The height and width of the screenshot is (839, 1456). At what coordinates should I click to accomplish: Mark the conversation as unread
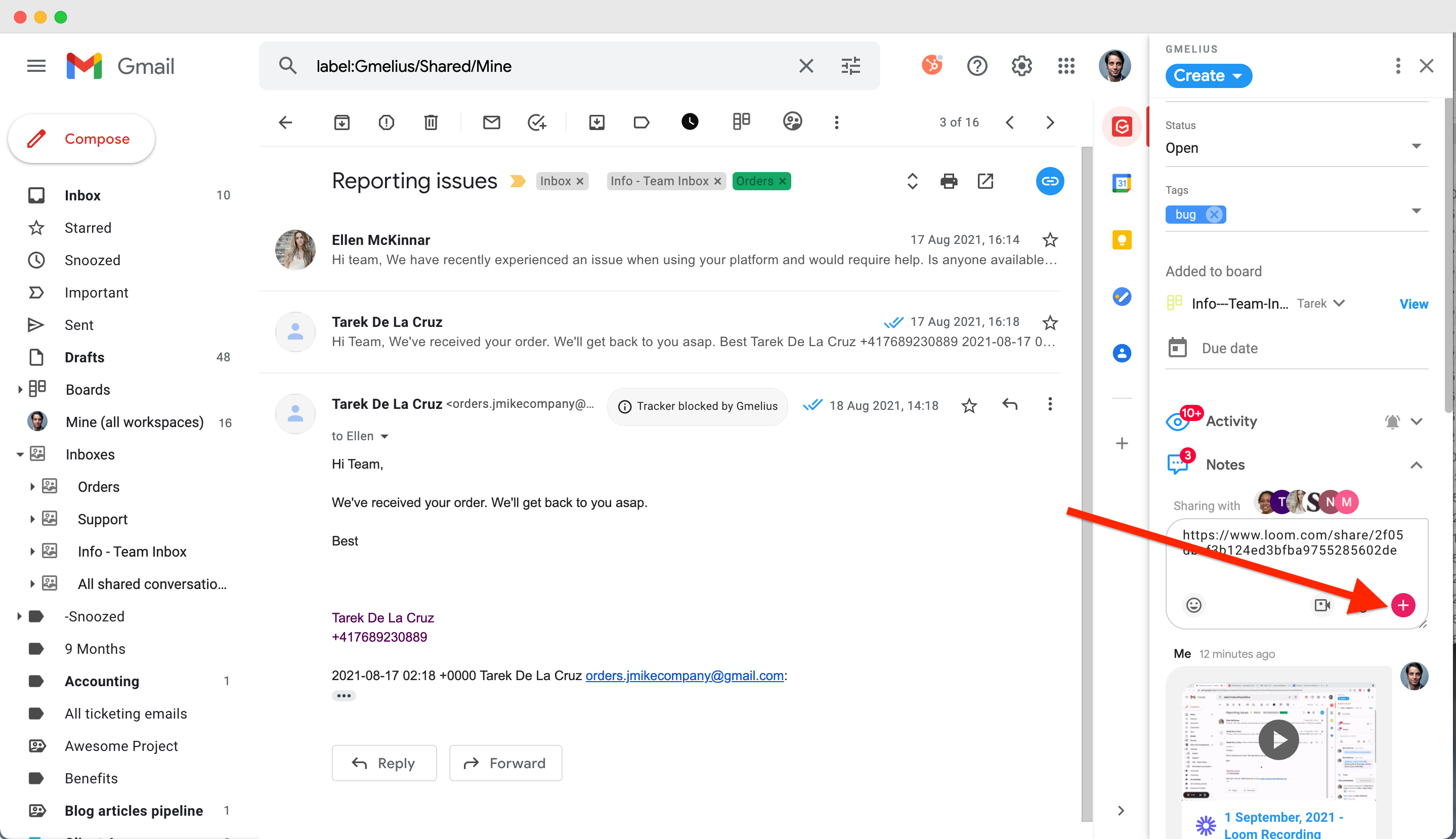tap(491, 122)
